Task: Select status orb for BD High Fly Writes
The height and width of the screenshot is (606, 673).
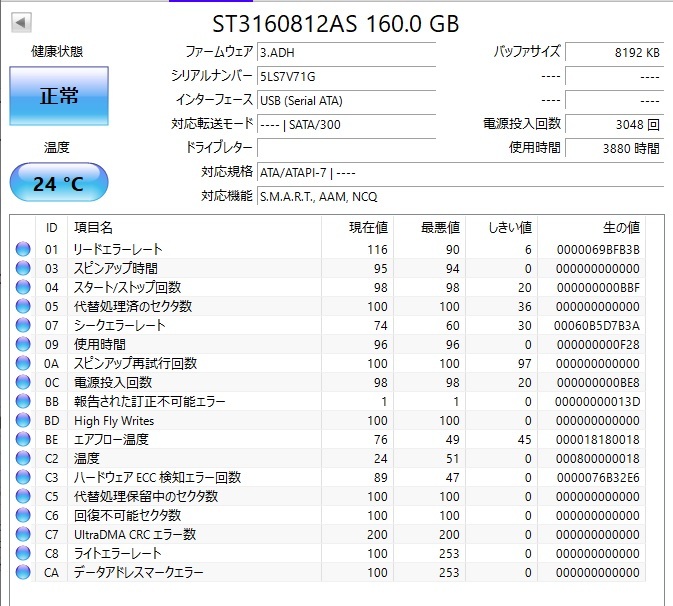Action: (x=23, y=420)
